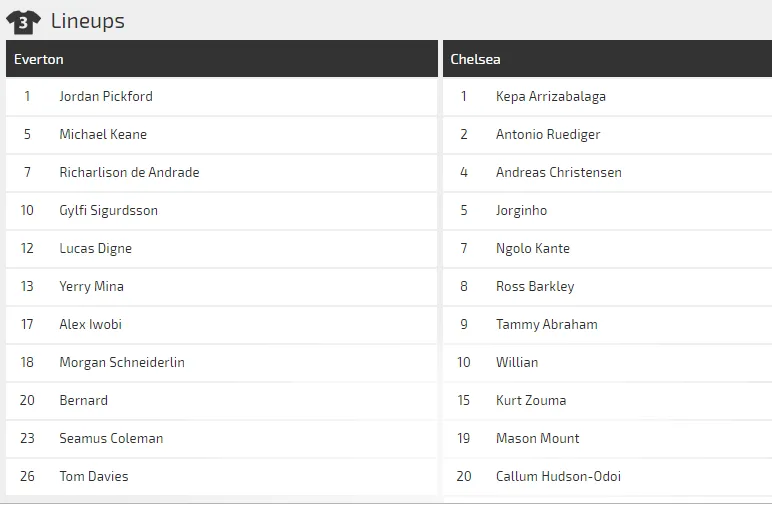Select Gylfi Sigurdsson from the lineup
The height and width of the screenshot is (505, 772).
[108, 211]
